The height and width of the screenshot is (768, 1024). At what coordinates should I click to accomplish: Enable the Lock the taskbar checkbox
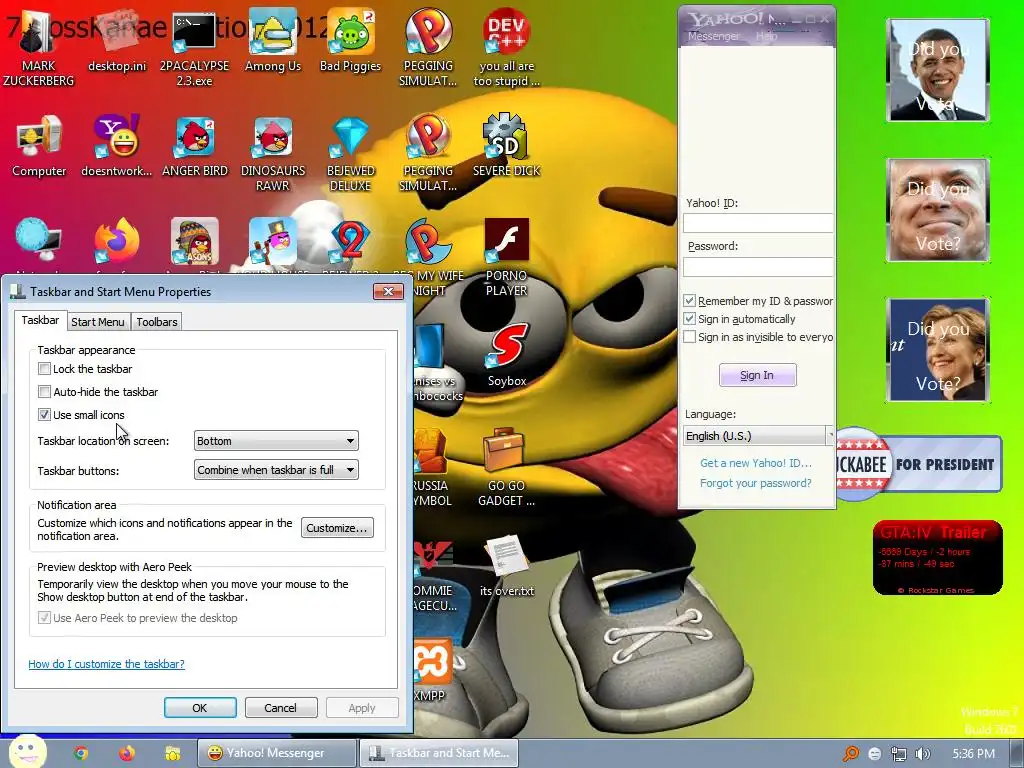(44, 369)
